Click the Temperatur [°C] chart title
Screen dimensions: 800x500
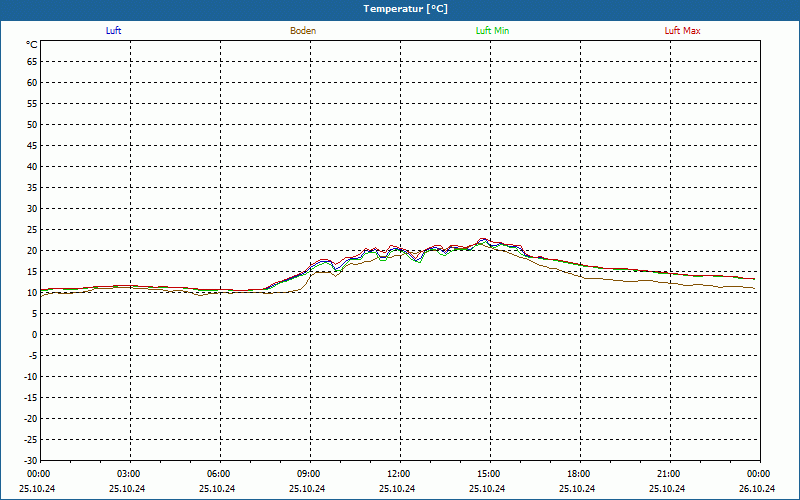pos(406,9)
